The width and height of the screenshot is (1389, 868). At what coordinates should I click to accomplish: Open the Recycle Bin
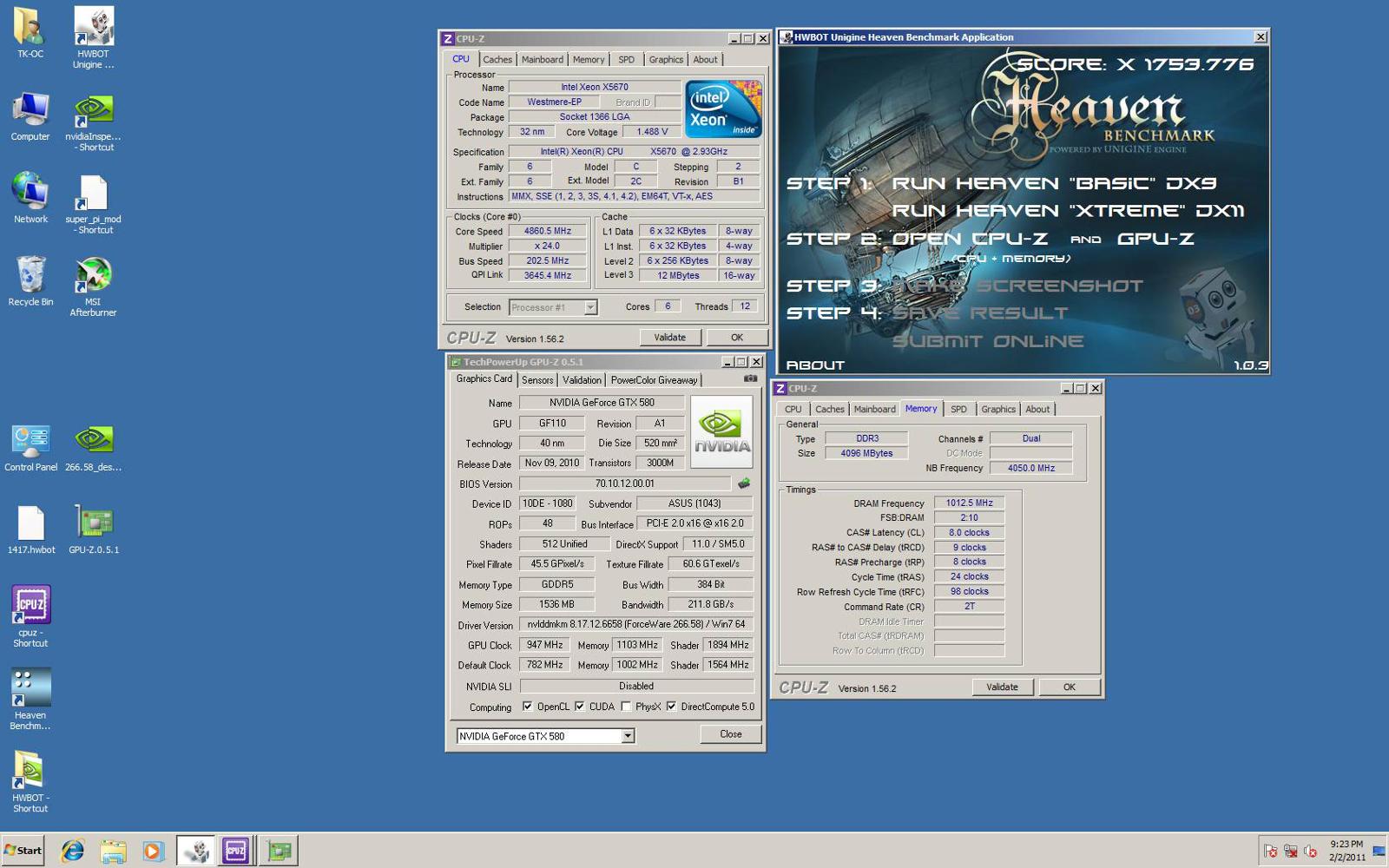coord(30,280)
